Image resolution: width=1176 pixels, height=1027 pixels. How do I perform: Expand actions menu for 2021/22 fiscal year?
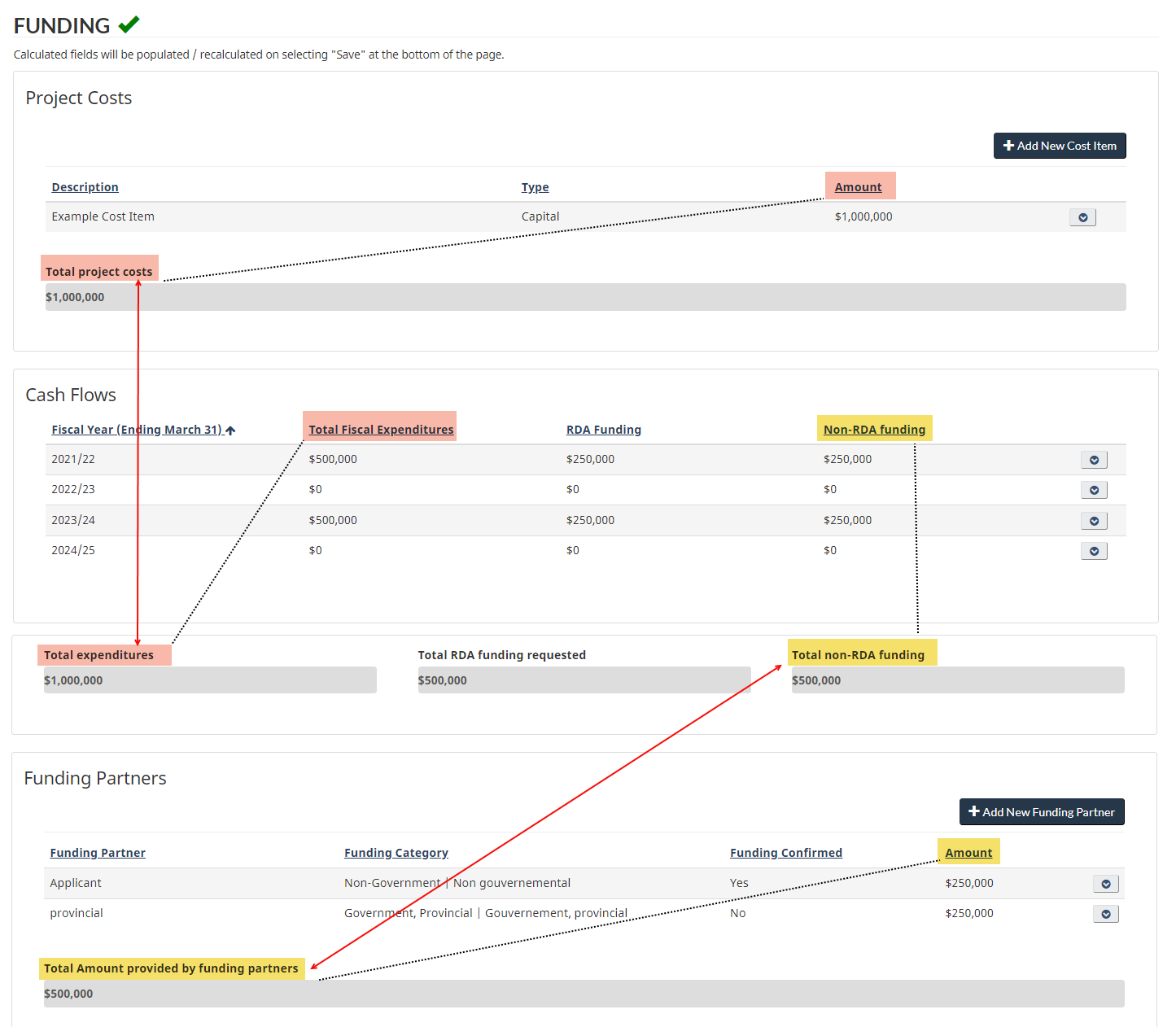click(1093, 460)
